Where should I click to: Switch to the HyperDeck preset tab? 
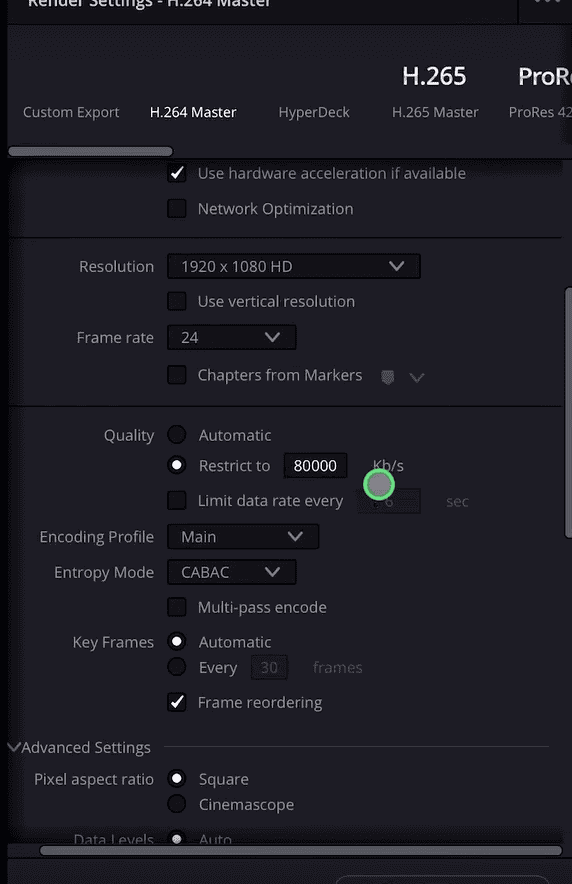click(314, 112)
